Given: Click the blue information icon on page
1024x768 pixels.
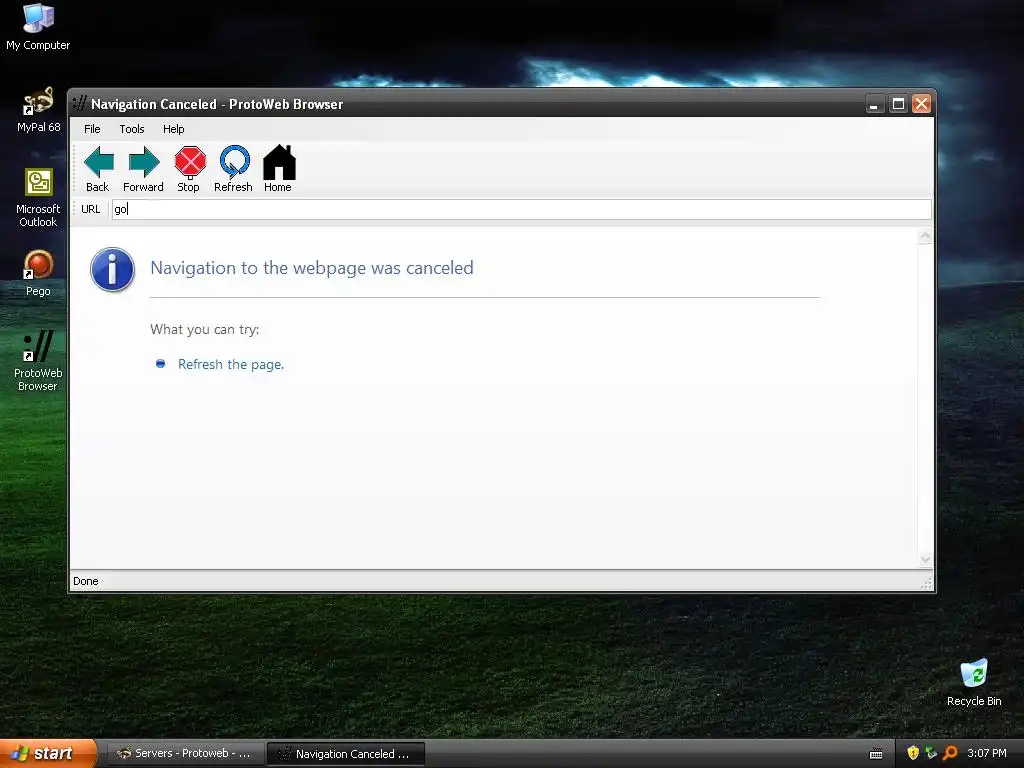Looking at the screenshot, I should coord(112,269).
